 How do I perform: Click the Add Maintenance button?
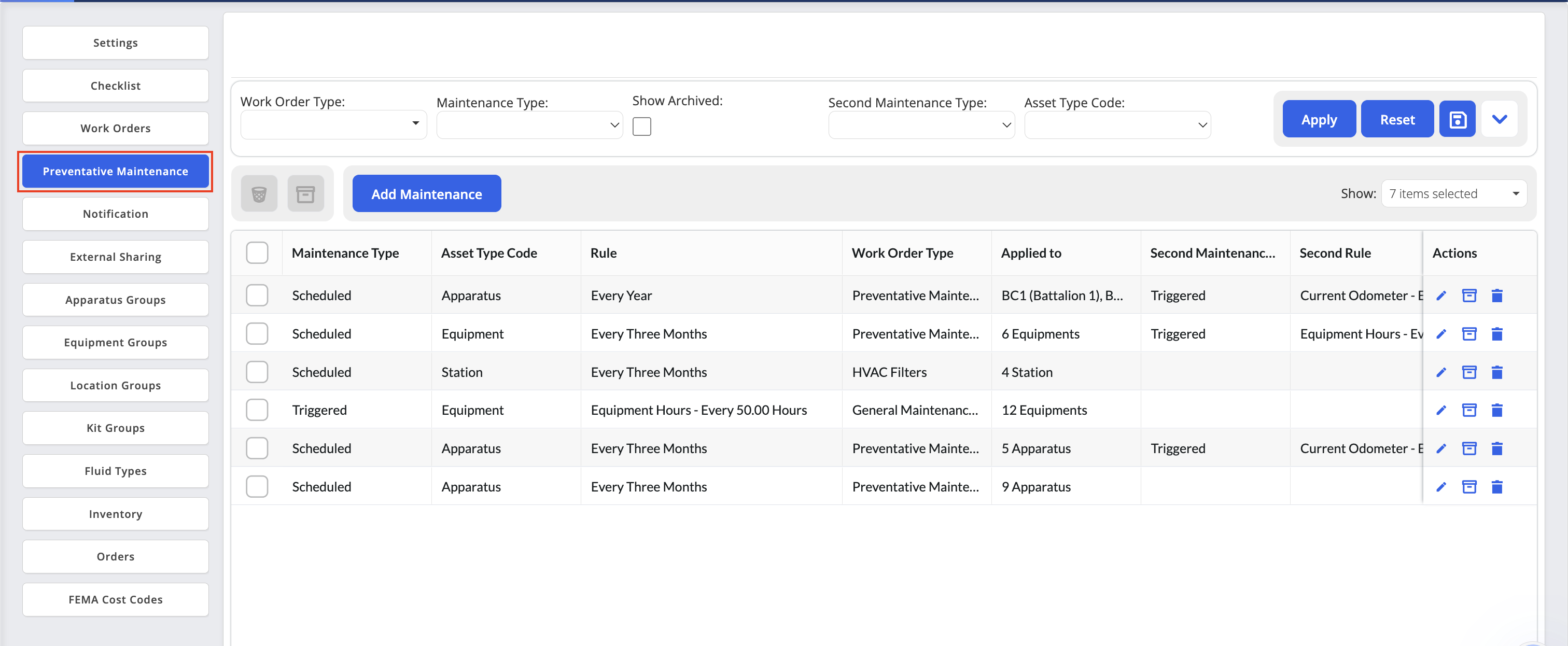tap(427, 194)
